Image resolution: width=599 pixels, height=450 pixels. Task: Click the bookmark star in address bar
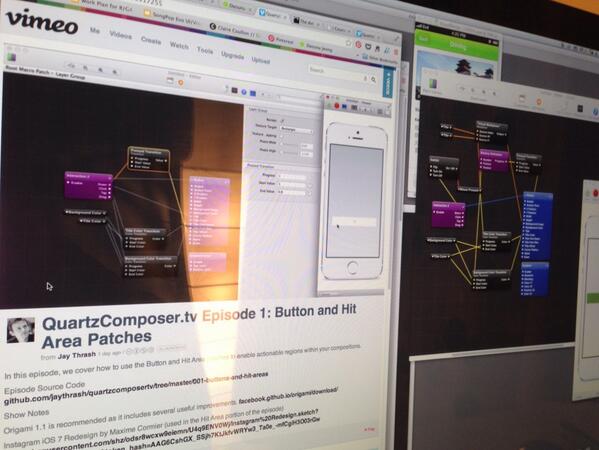tap(348, 43)
